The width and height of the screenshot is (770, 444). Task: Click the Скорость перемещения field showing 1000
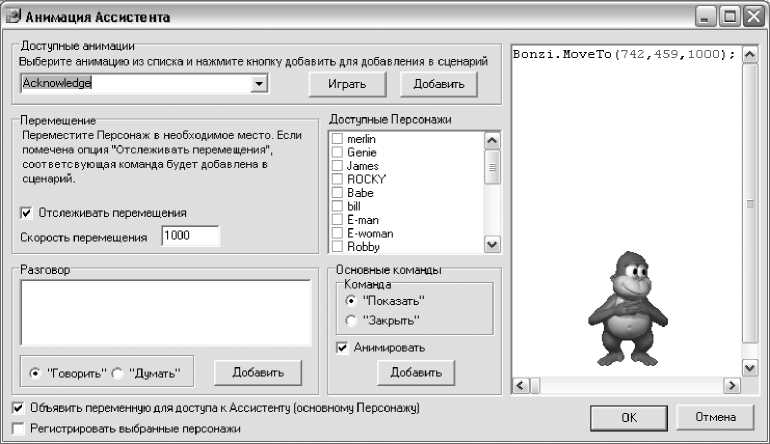(191, 236)
